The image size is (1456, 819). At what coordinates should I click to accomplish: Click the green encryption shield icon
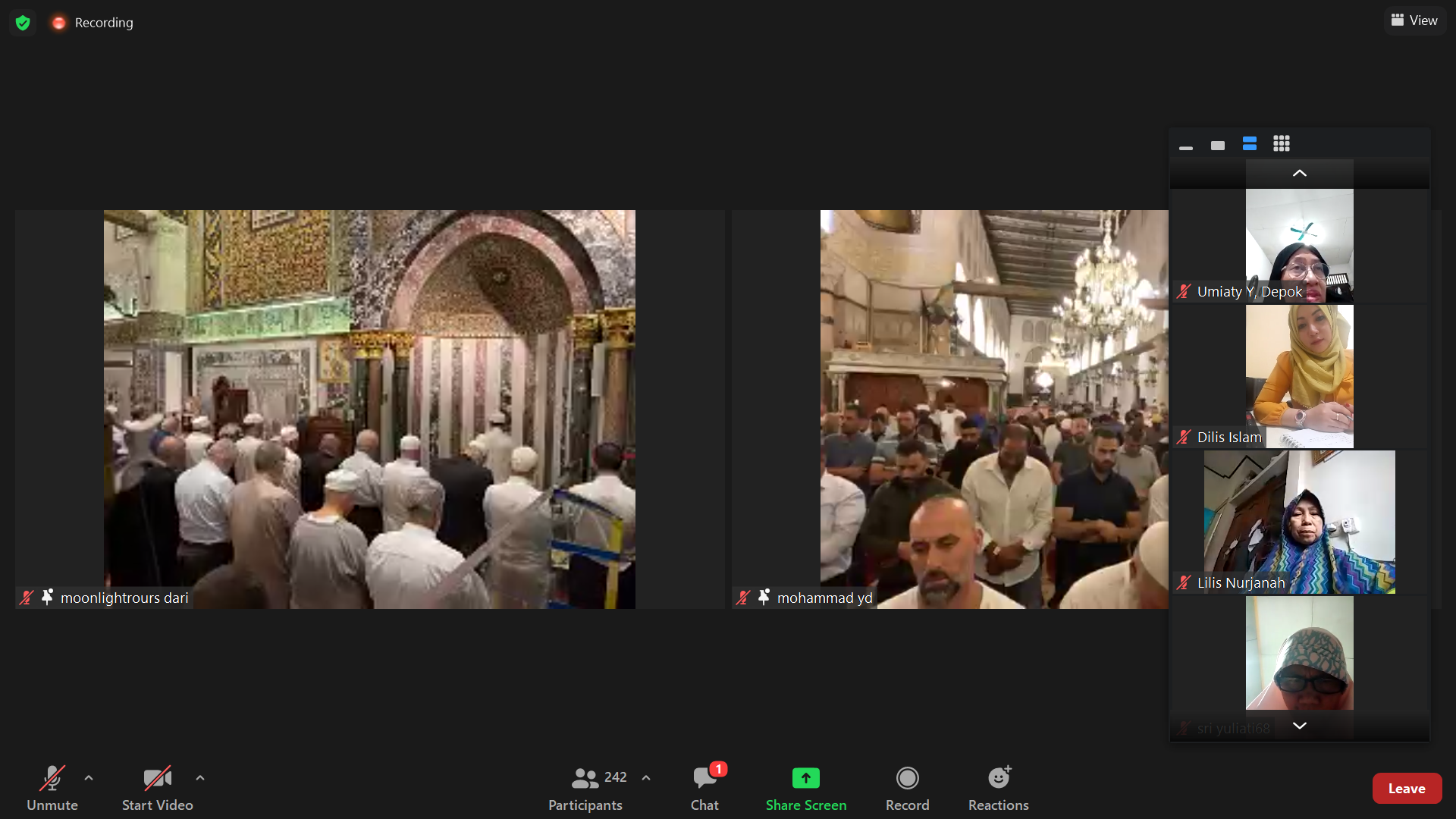[x=23, y=23]
